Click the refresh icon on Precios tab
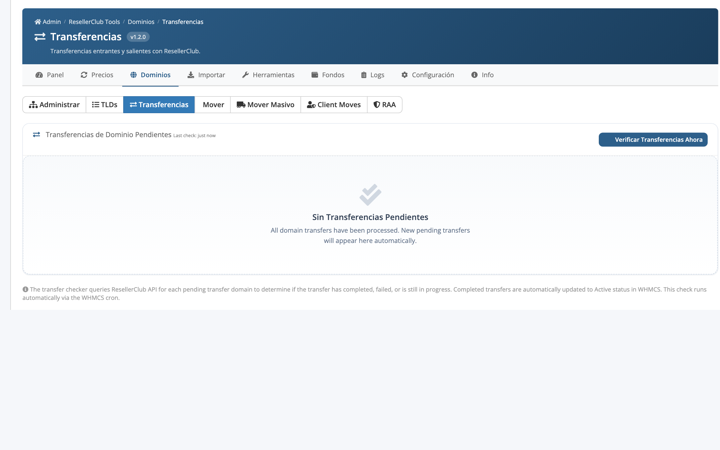Viewport: 720px width, 450px height. 84,75
